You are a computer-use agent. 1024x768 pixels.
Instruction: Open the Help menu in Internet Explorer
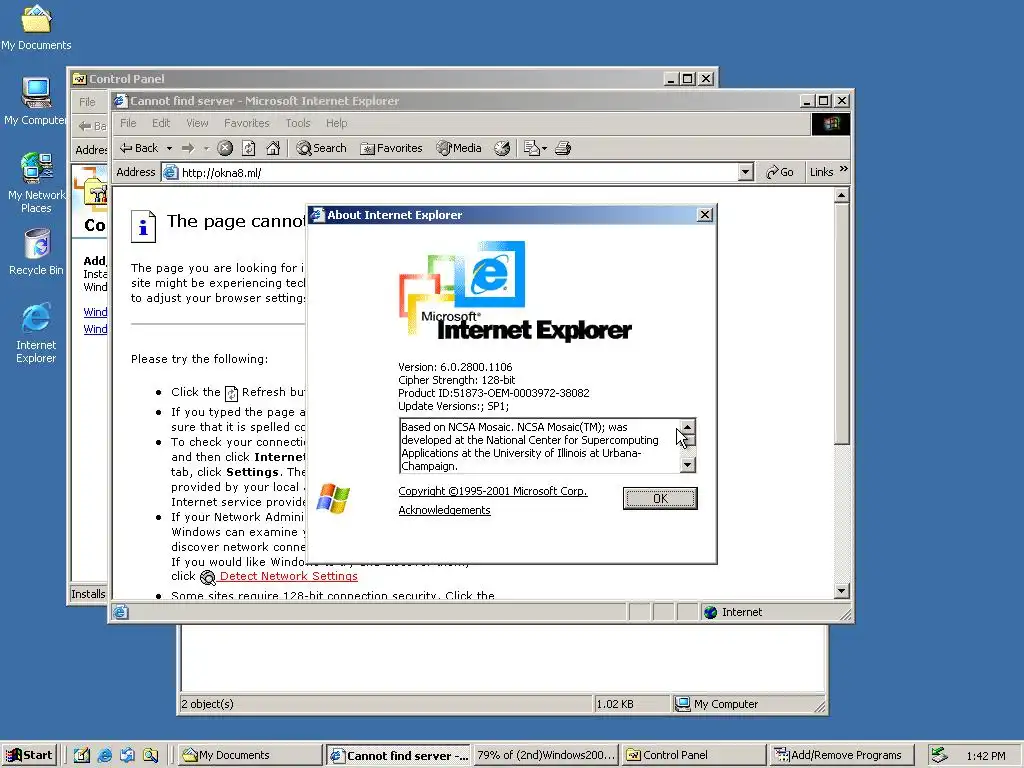tap(336, 123)
